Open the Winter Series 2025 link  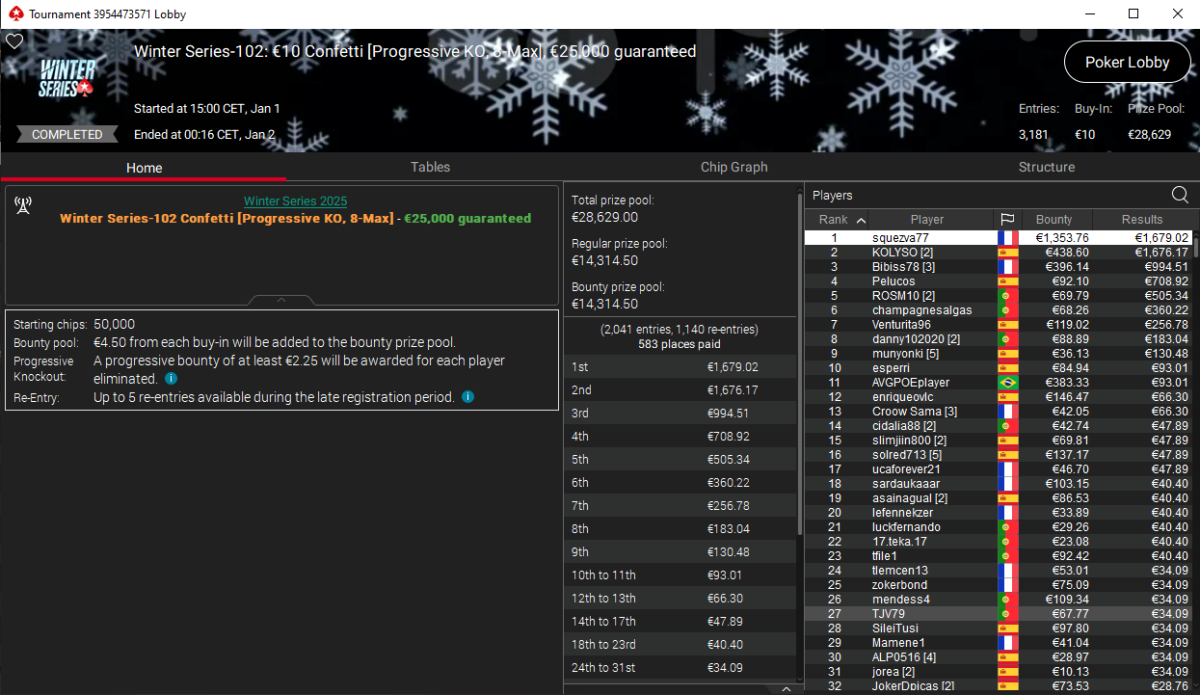click(295, 201)
